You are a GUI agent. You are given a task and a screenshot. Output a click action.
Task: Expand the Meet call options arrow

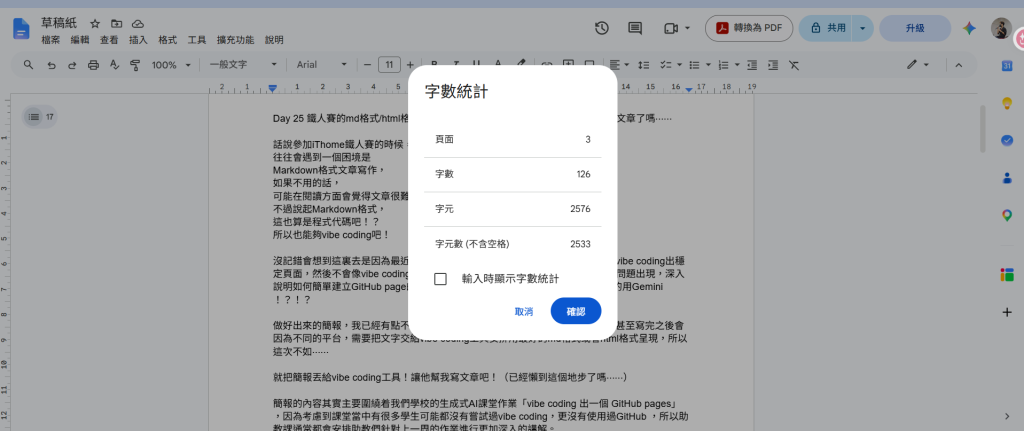(687, 28)
